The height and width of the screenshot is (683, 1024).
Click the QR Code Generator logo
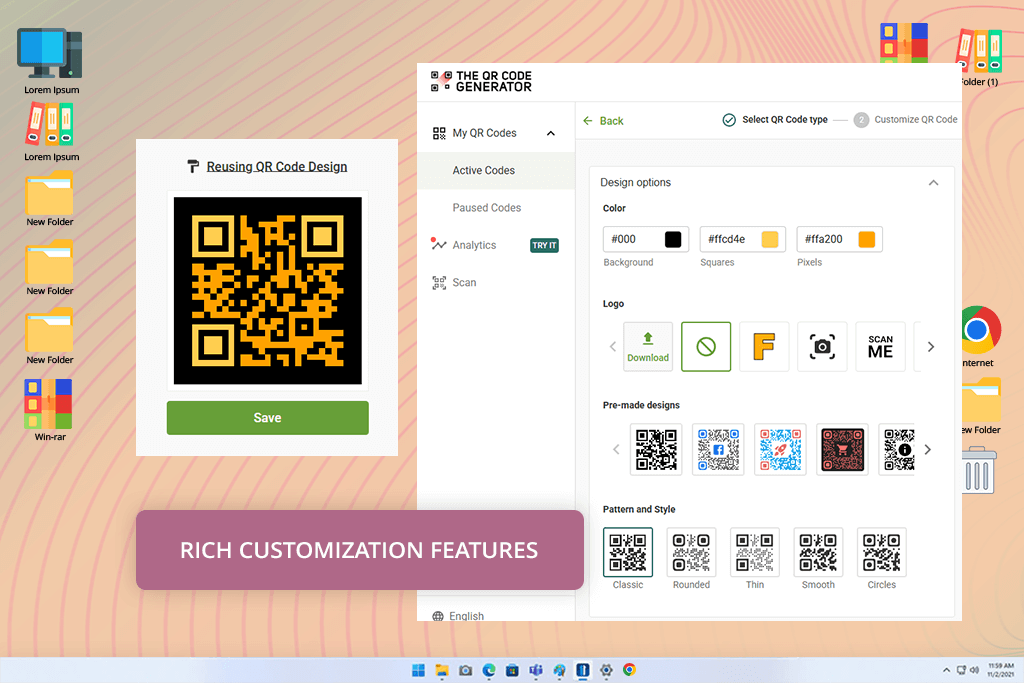coord(481,81)
